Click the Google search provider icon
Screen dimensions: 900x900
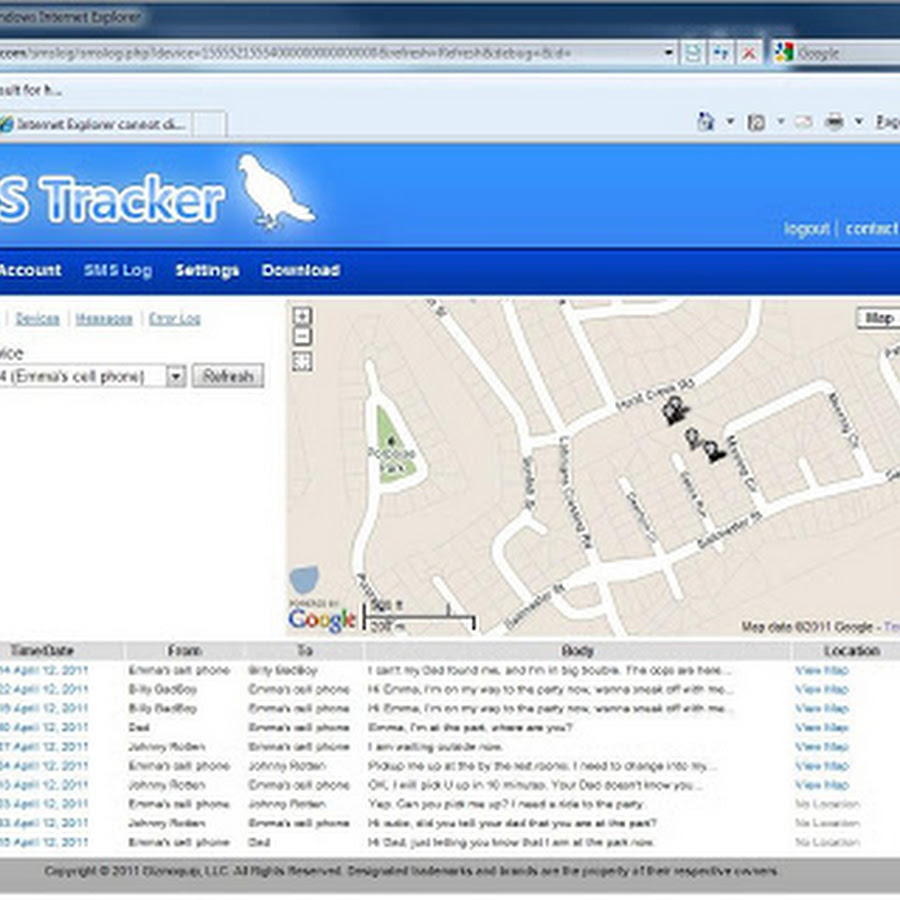coord(783,53)
